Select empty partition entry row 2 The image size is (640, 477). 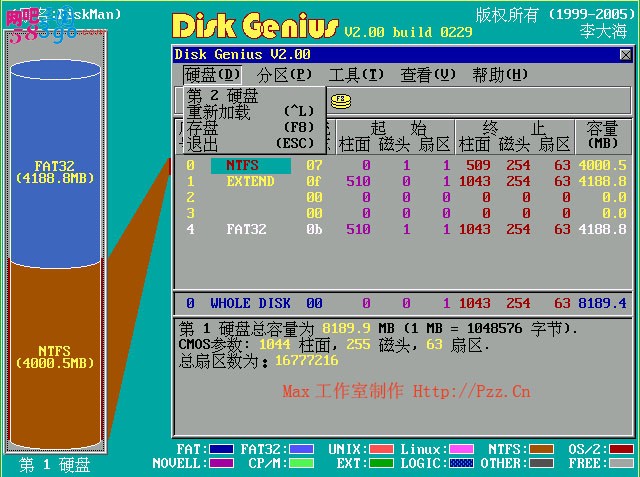[406, 197]
